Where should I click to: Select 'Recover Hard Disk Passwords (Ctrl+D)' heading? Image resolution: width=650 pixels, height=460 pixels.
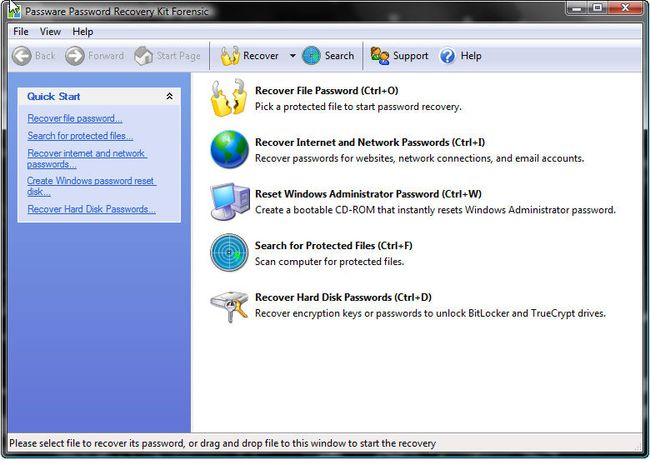343,298
